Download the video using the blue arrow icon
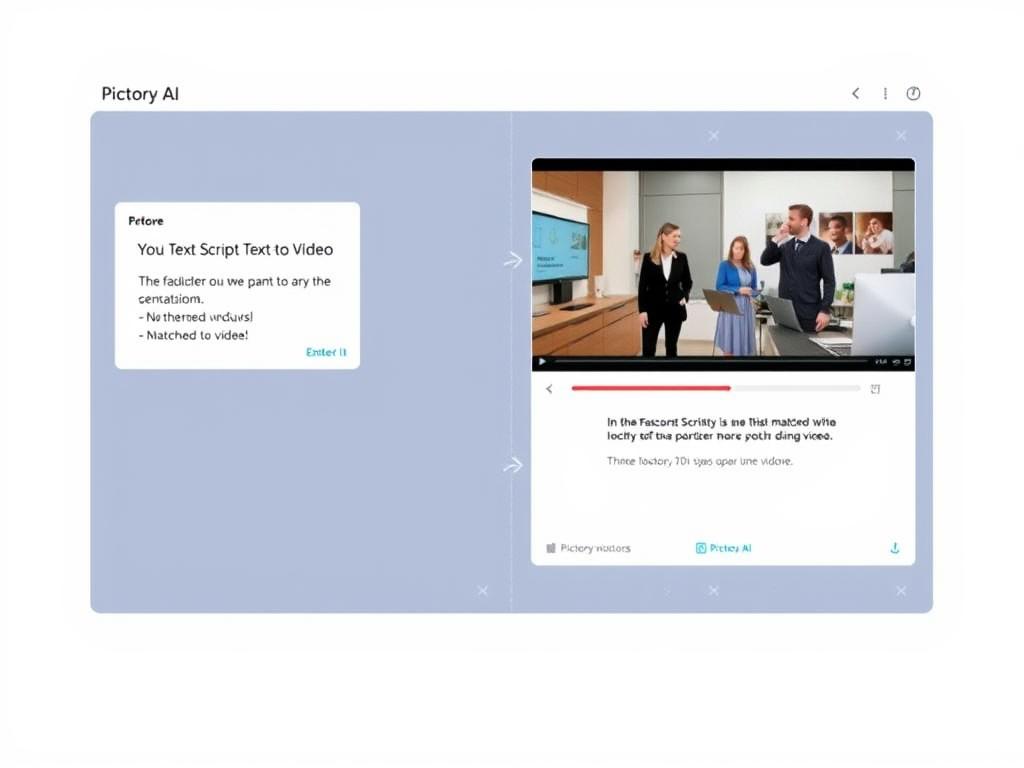 click(x=895, y=547)
